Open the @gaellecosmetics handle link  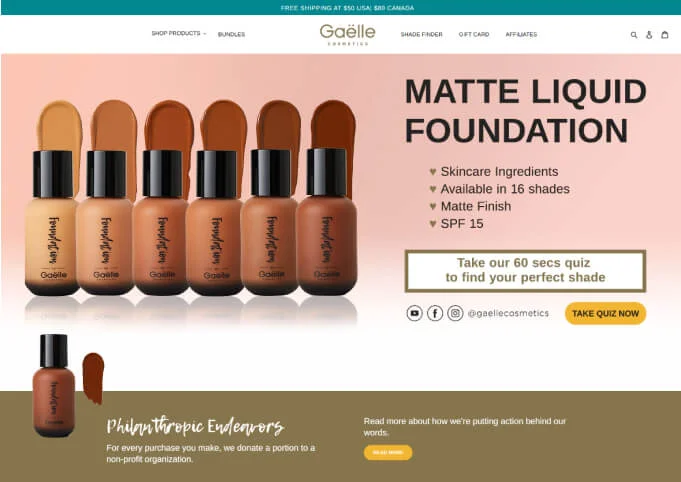(x=508, y=313)
